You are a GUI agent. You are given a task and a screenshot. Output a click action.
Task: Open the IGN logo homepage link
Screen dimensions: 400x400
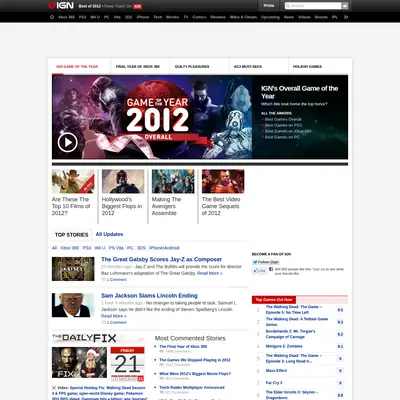[61, 5]
